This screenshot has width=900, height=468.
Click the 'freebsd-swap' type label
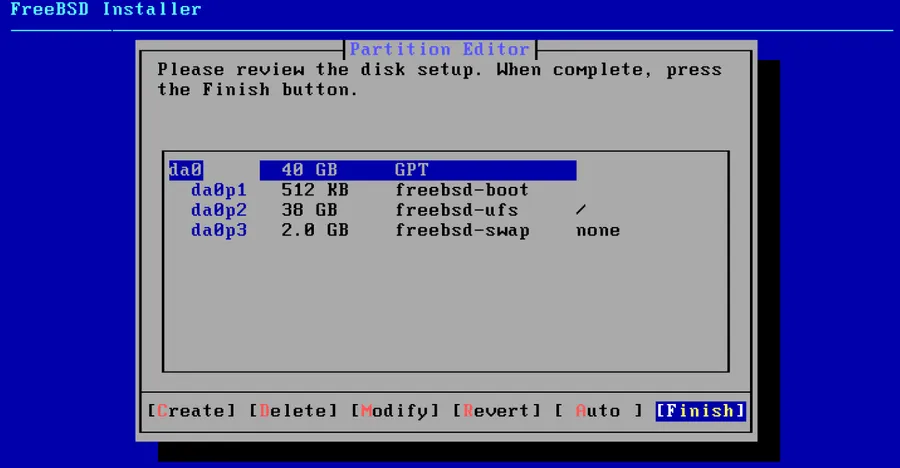pyautogui.click(x=462, y=230)
